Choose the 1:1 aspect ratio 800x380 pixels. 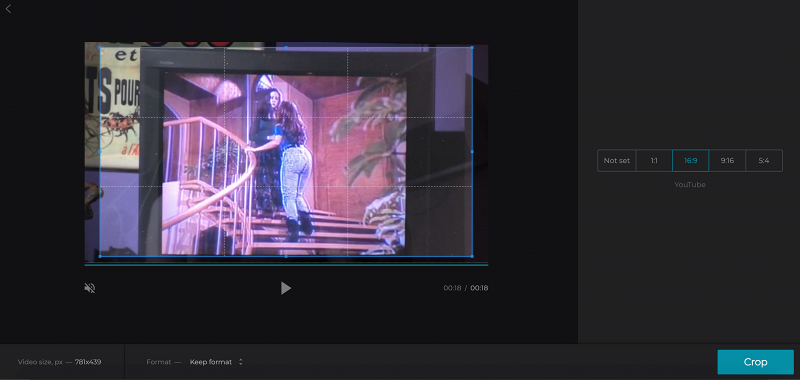pyautogui.click(x=654, y=161)
